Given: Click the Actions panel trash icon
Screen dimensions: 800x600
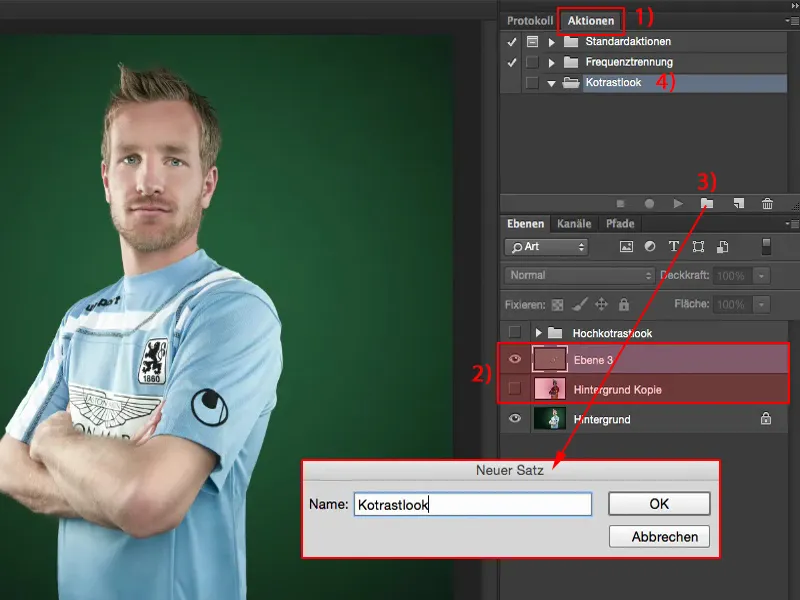Looking at the screenshot, I should (767, 204).
